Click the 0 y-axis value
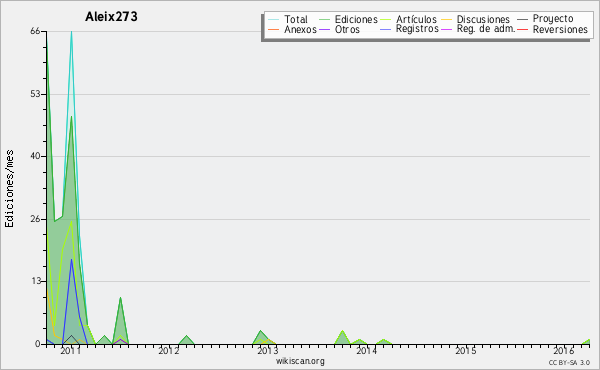Image resolution: width=600 pixels, height=370 pixels. point(38,344)
